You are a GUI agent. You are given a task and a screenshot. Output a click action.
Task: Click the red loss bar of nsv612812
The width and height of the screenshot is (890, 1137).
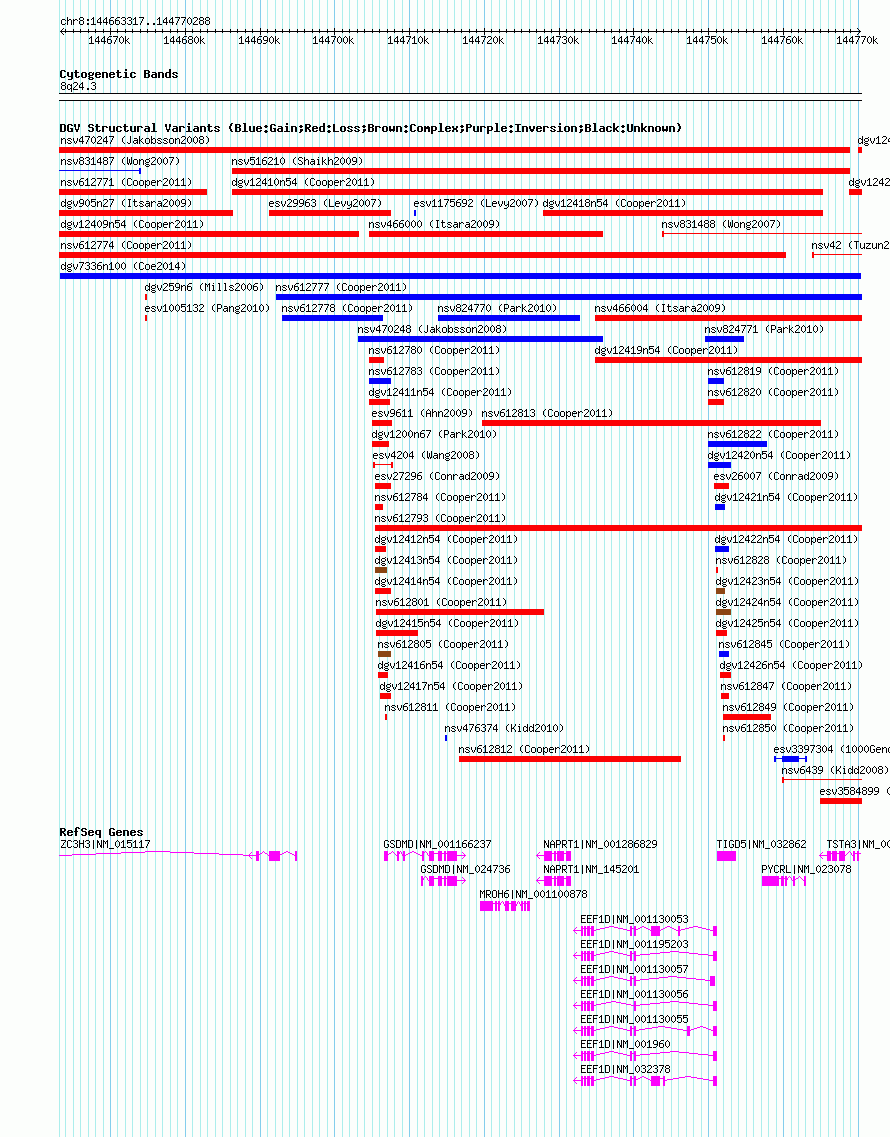(x=570, y=760)
